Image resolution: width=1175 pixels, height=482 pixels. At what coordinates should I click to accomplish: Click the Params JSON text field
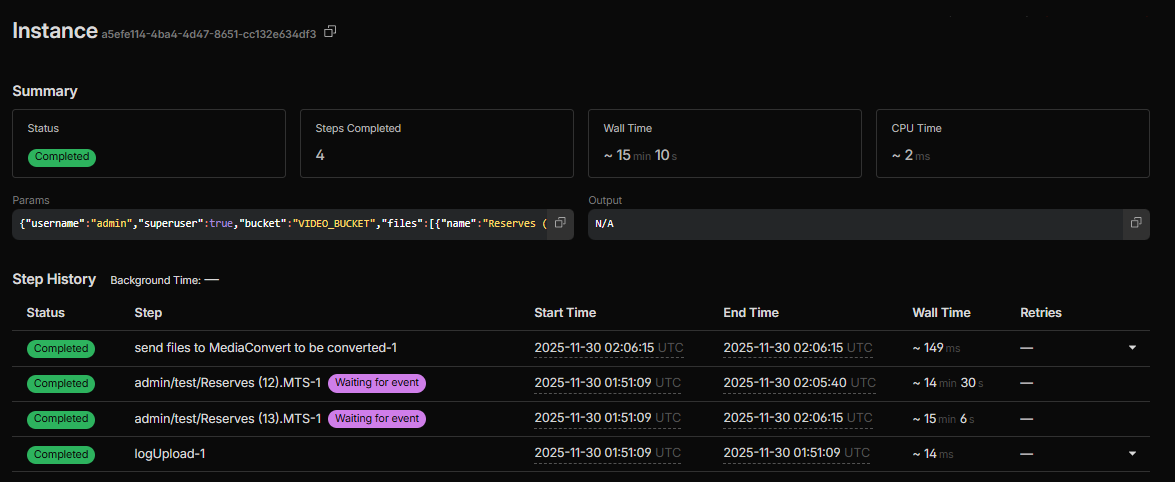point(282,223)
